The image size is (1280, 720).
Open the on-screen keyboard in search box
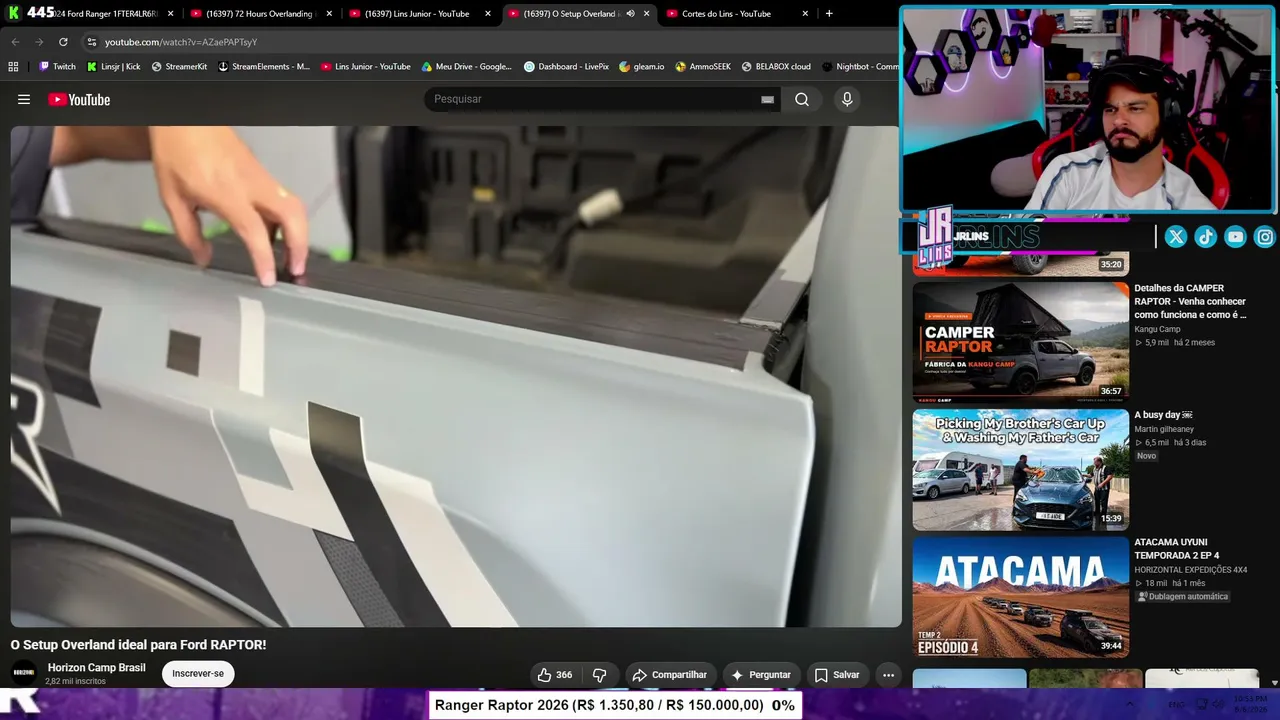pyautogui.click(x=767, y=99)
